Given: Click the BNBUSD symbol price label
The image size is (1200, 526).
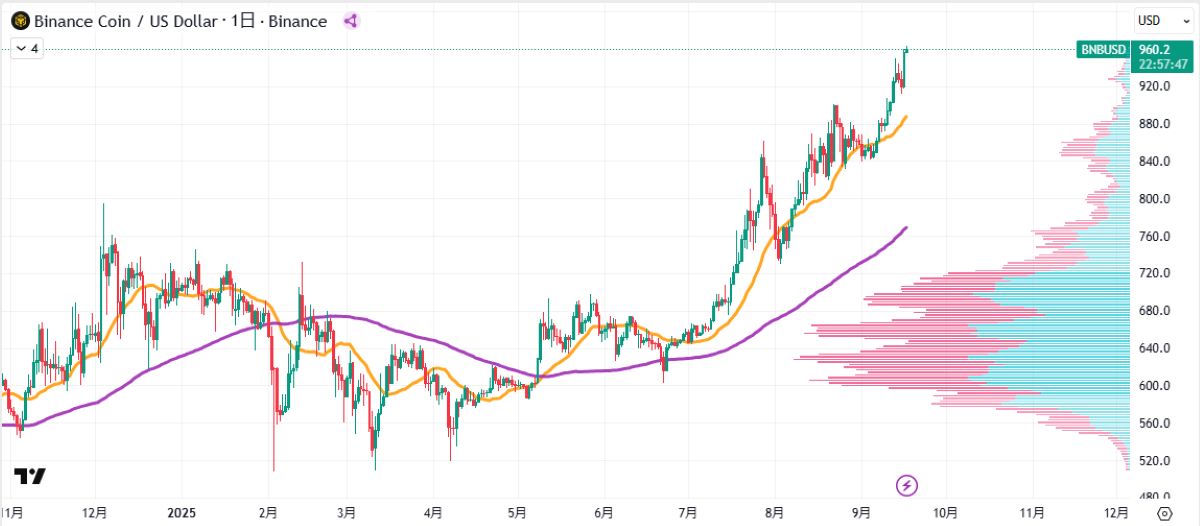Looking at the screenshot, I should click(x=1103, y=49).
